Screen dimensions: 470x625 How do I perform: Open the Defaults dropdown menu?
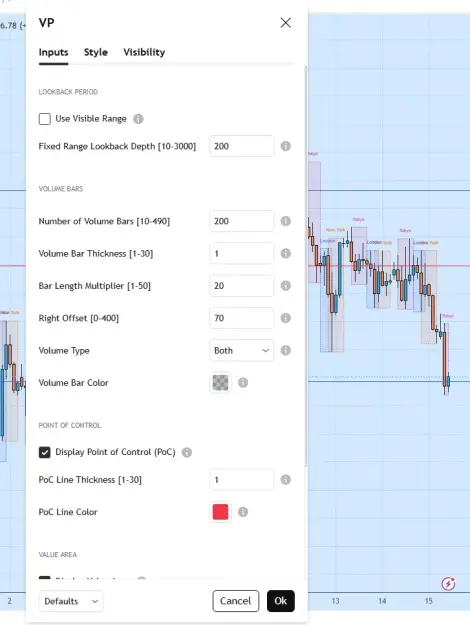[x=71, y=601]
